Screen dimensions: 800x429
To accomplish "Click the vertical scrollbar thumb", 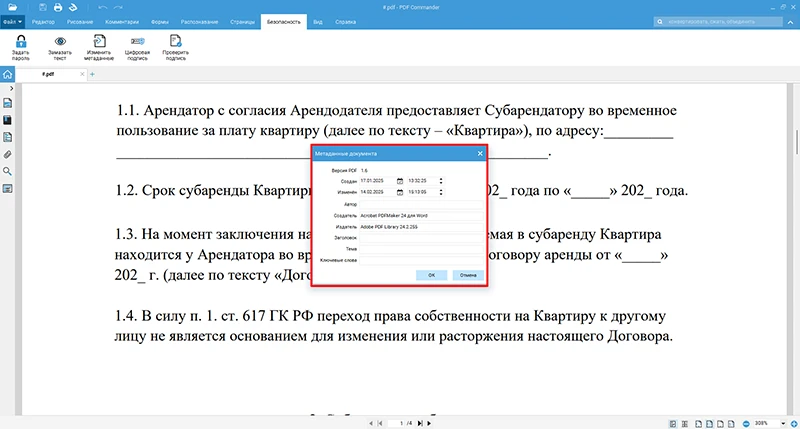I will tap(796, 142).
